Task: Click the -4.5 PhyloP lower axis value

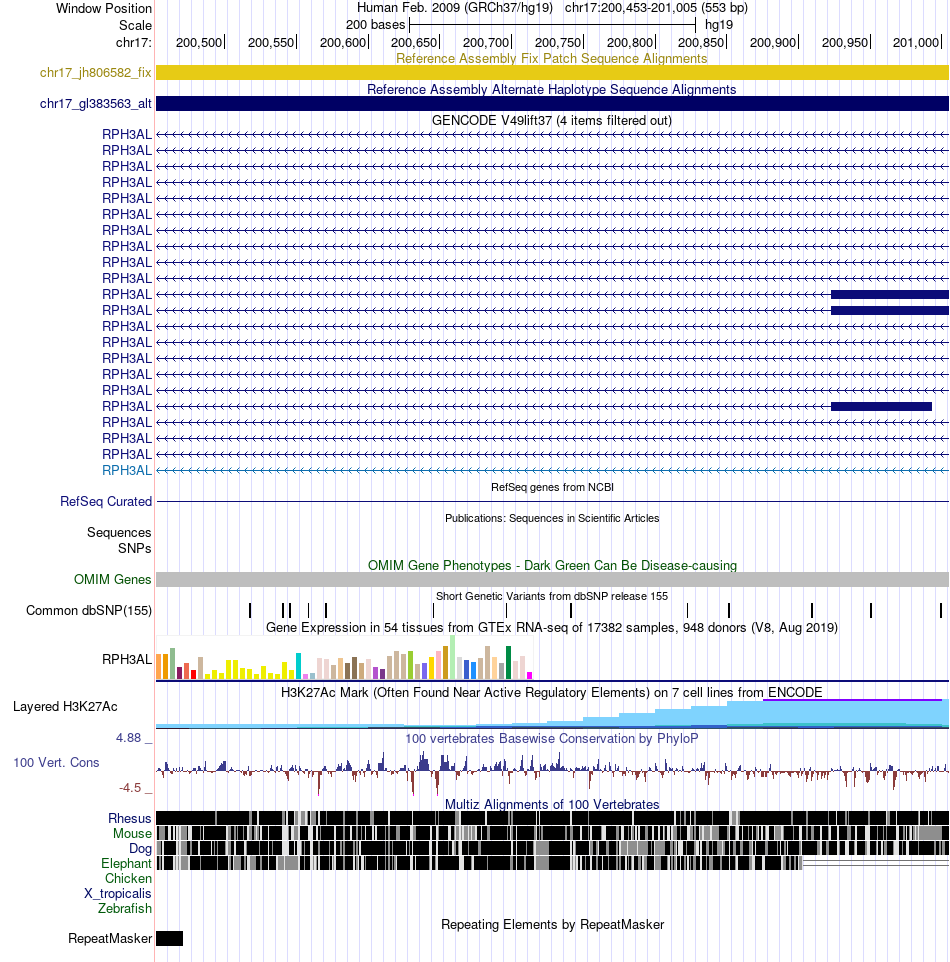Action: point(129,787)
